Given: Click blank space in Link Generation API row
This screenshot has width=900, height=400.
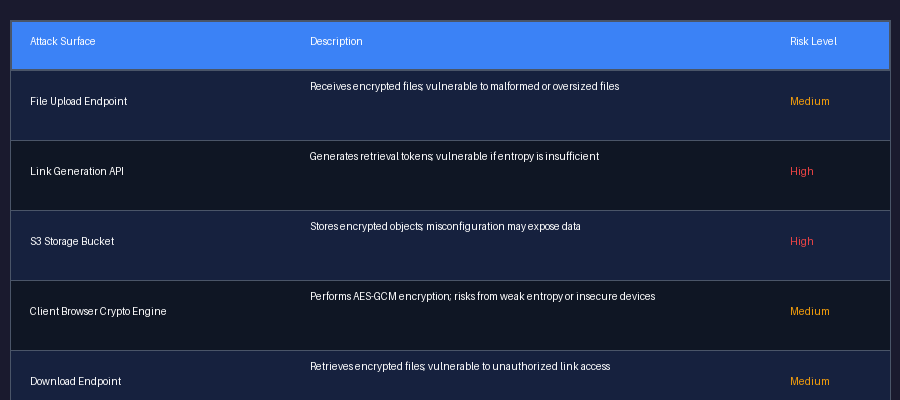Looking at the screenshot, I should coord(459,189).
